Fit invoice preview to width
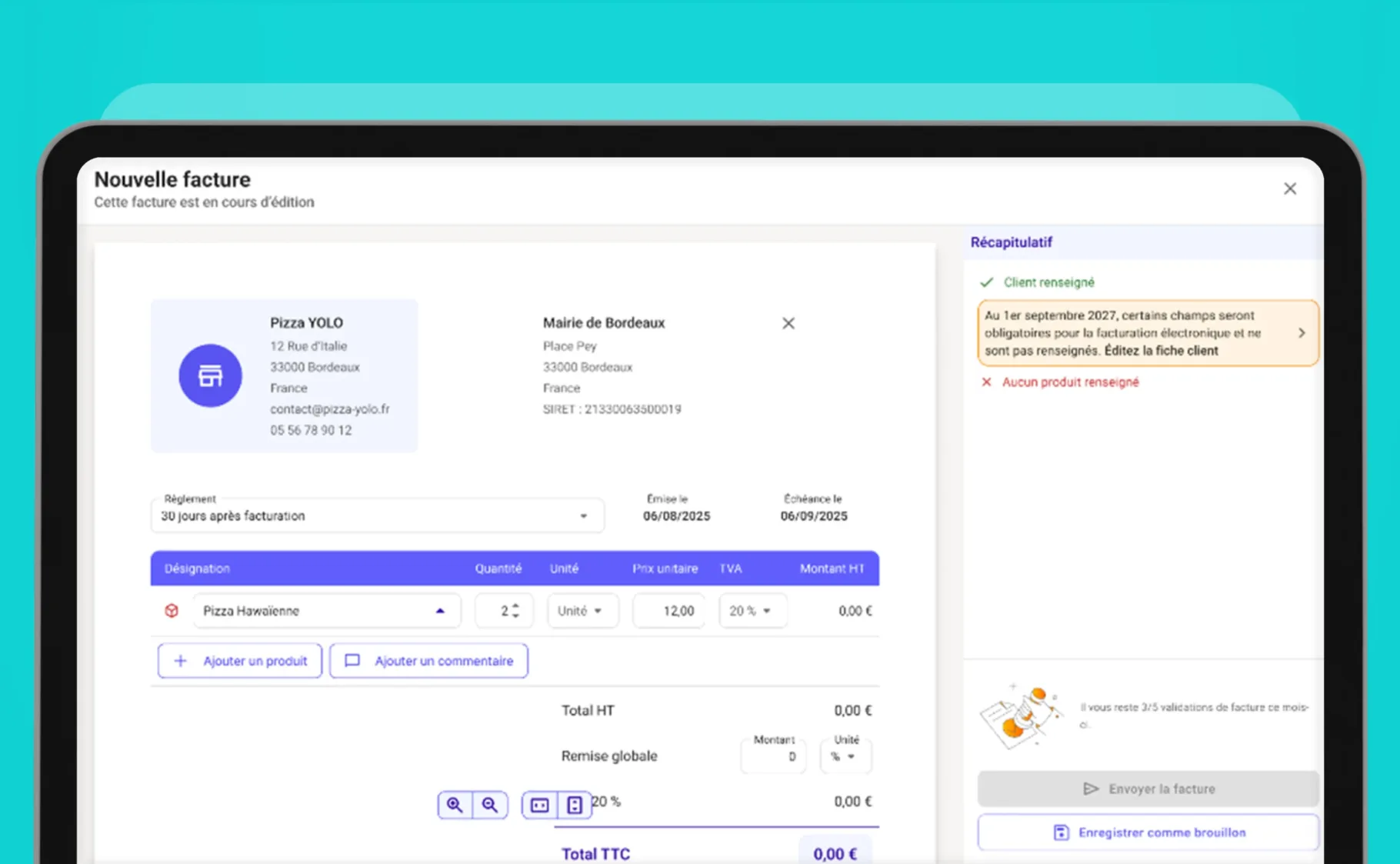The width and height of the screenshot is (1400, 864). (540, 805)
